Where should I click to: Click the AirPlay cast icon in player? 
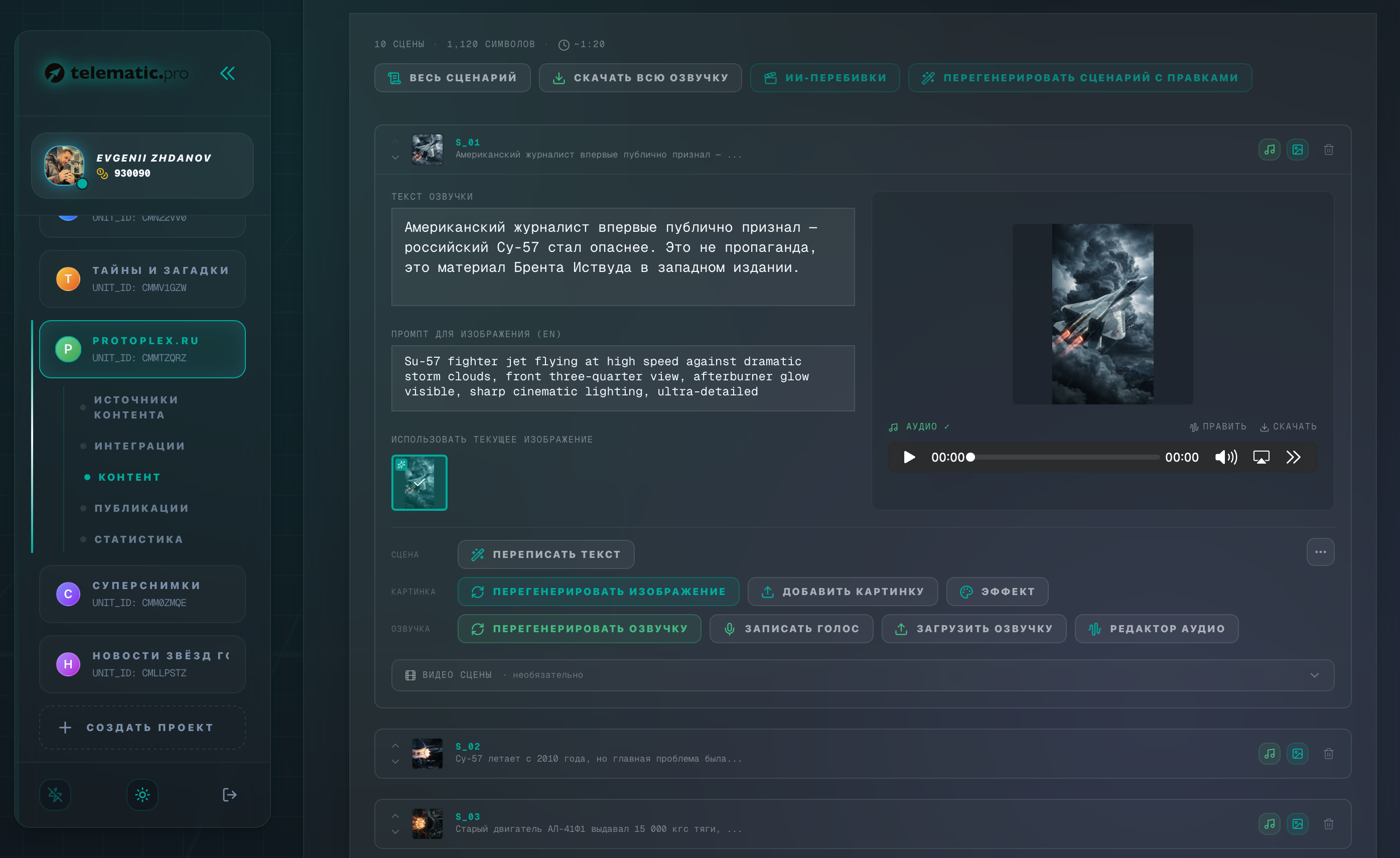point(1261,457)
